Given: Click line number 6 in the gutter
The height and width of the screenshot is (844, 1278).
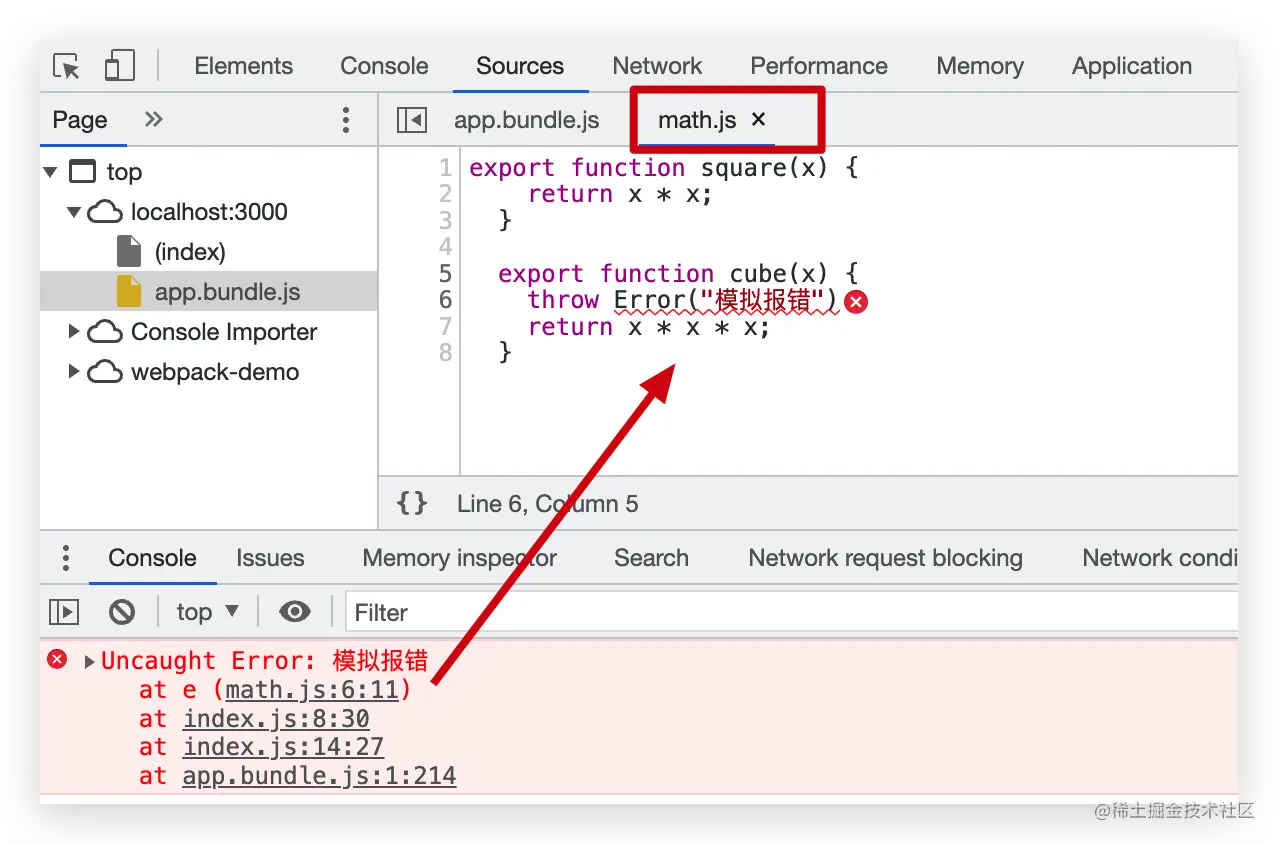Looking at the screenshot, I should (445, 300).
